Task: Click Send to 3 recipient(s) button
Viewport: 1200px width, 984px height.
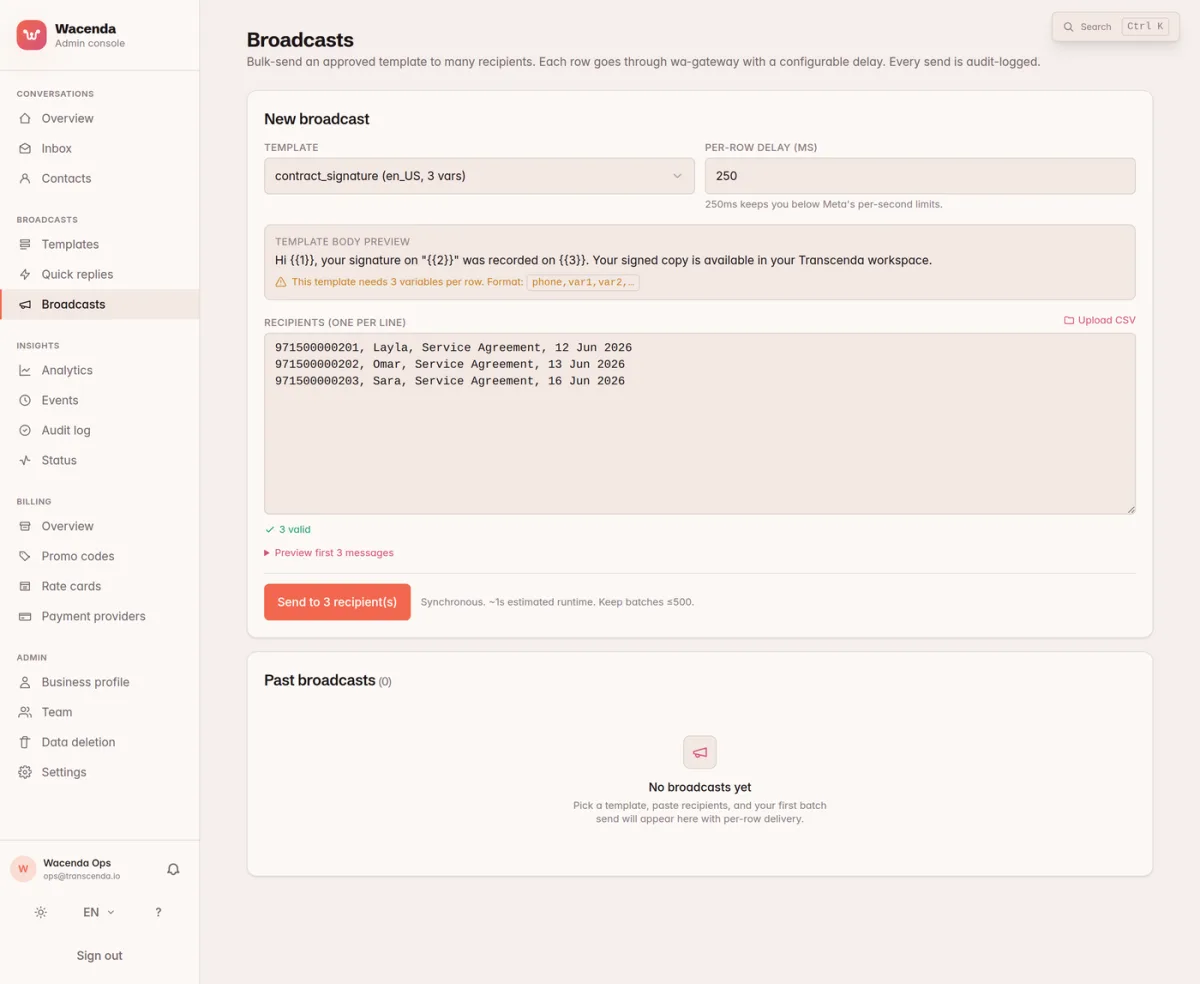Action: [x=337, y=602]
